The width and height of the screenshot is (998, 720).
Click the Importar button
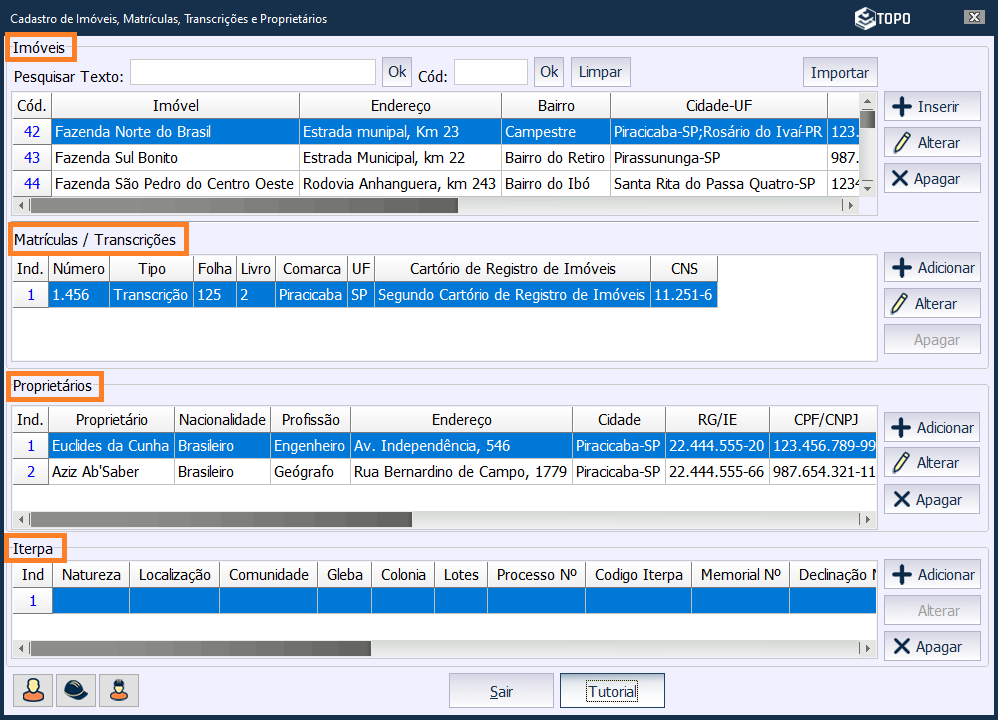(839, 72)
